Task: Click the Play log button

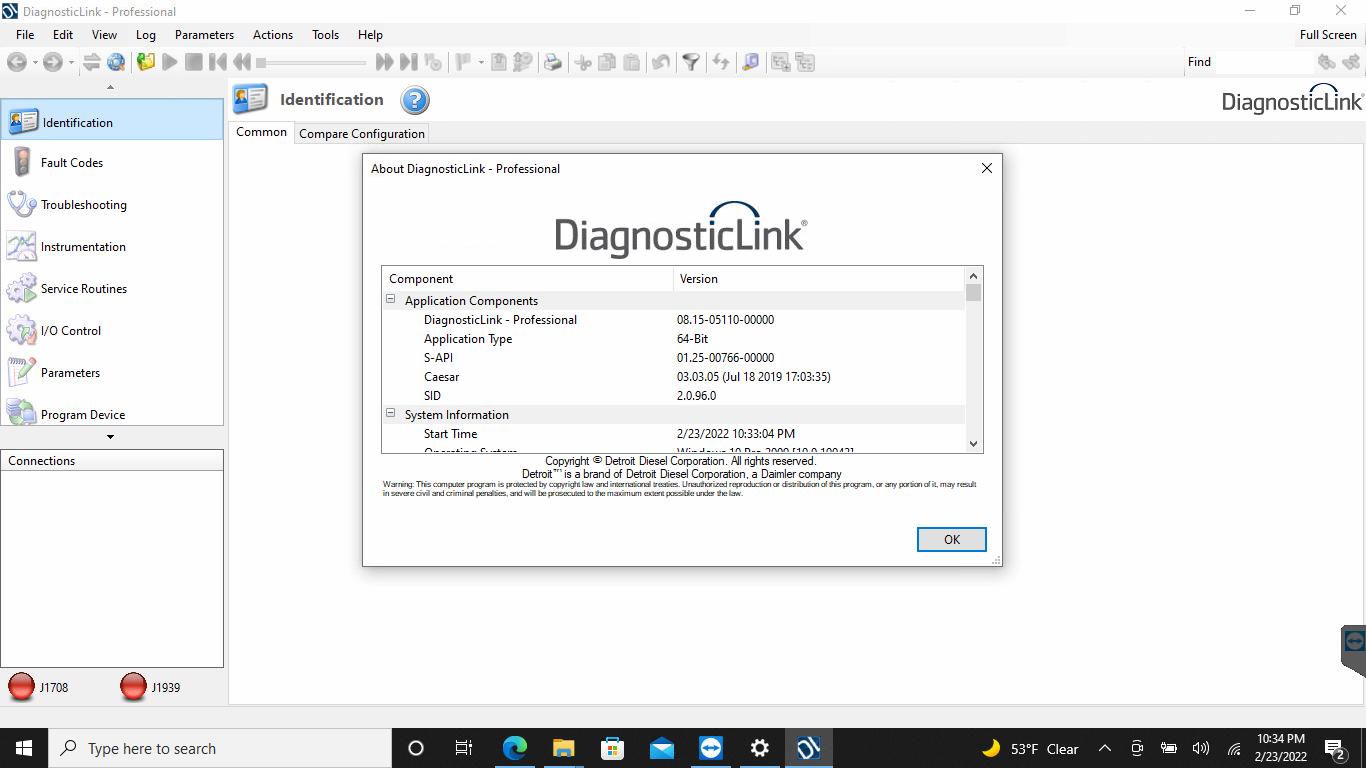Action: pyautogui.click(x=170, y=62)
